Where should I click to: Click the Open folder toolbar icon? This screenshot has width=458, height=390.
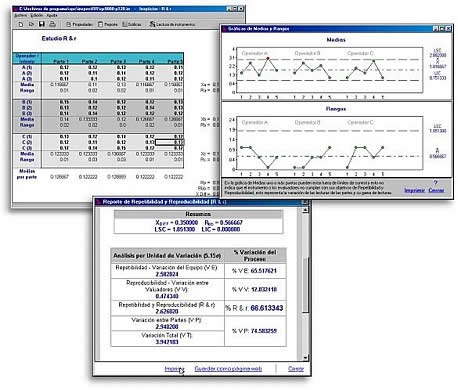31,24
